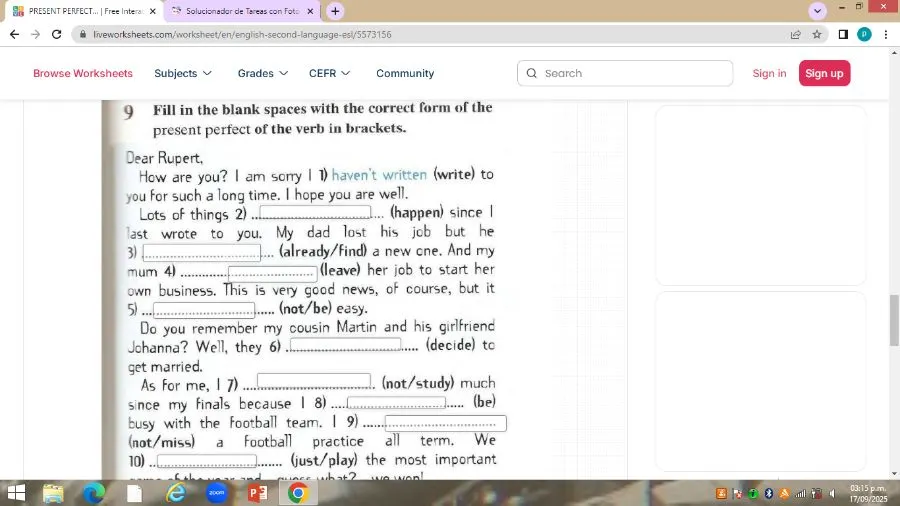Open tab search dropdown arrow
This screenshot has height=506, width=900.
[817, 11]
